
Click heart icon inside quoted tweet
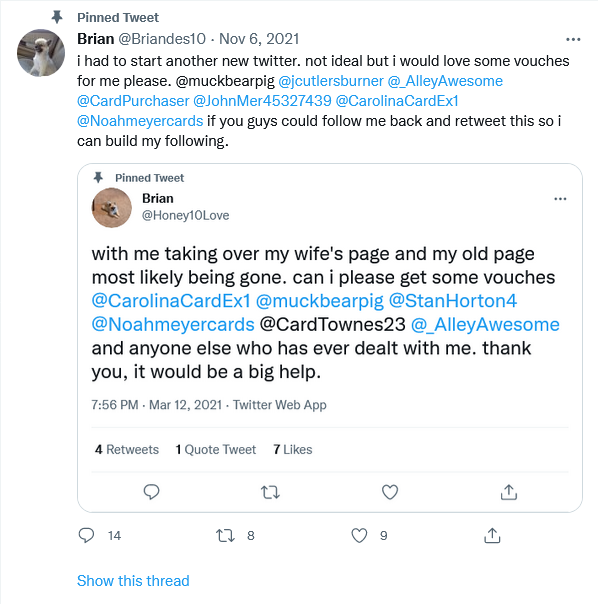tap(390, 492)
